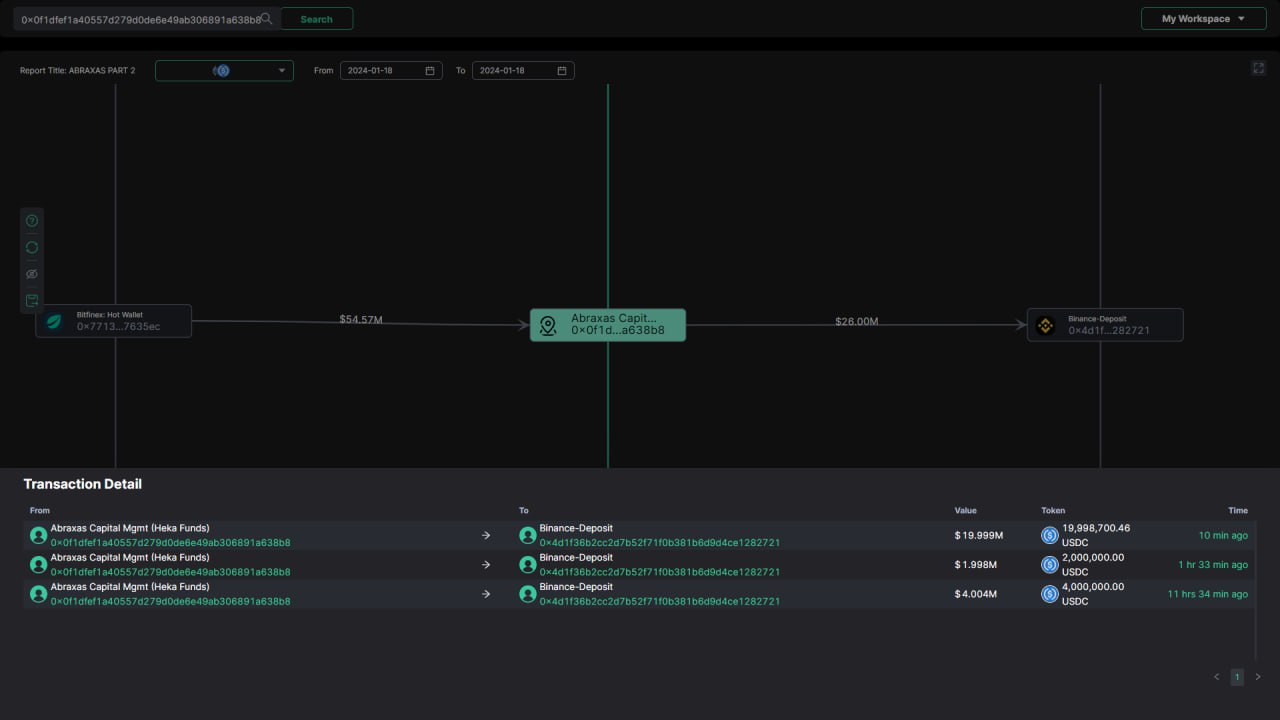Click the sender avatar in the $1.998M row
The image size is (1280, 720).
pyautogui.click(x=38, y=565)
